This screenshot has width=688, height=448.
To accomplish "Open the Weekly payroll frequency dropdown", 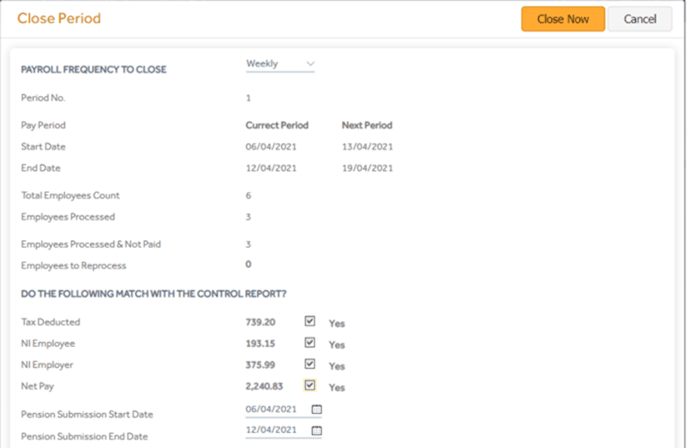I will point(280,64).
